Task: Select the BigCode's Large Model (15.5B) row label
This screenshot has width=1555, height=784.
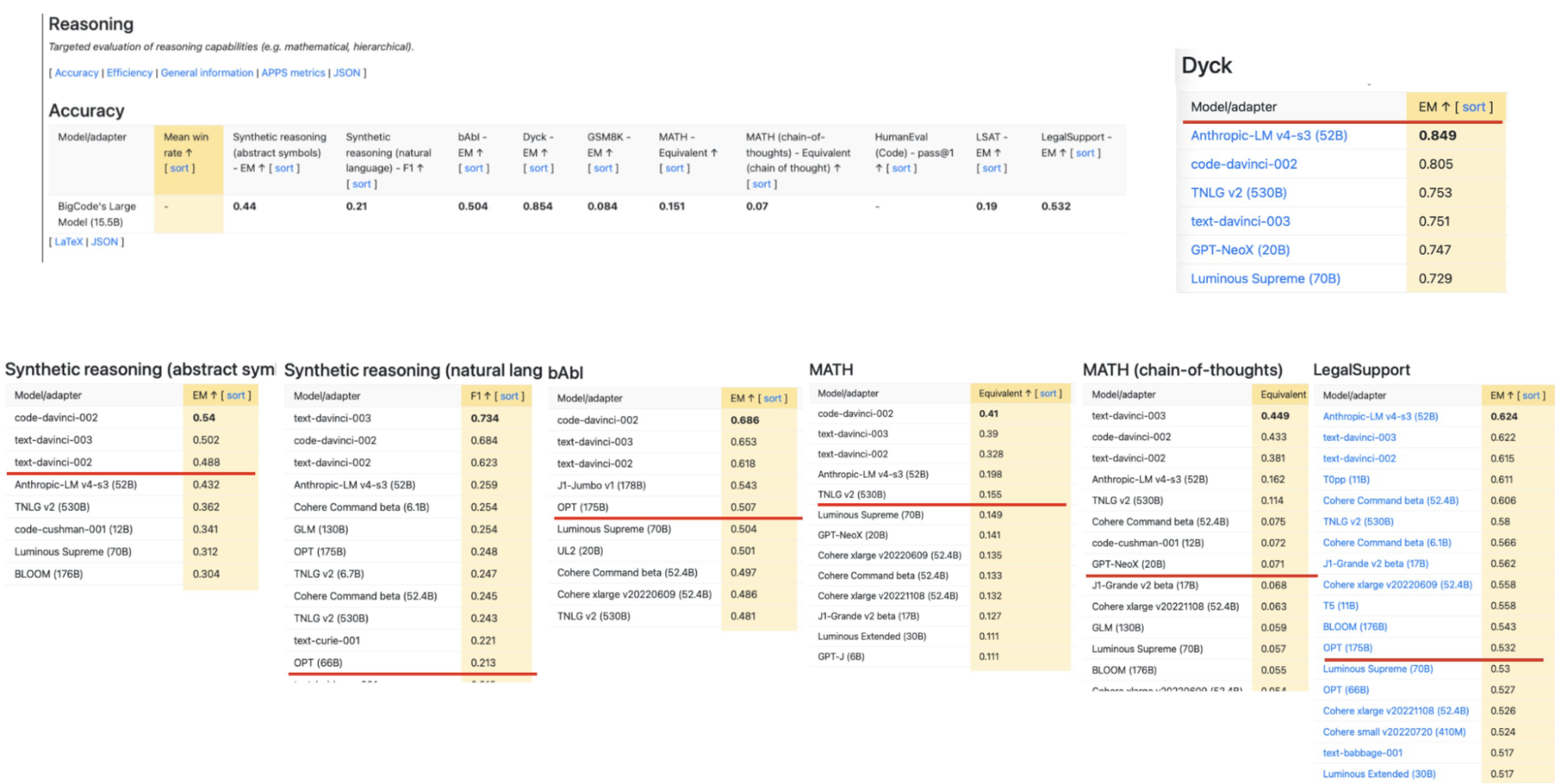Action: click(96, 214)
